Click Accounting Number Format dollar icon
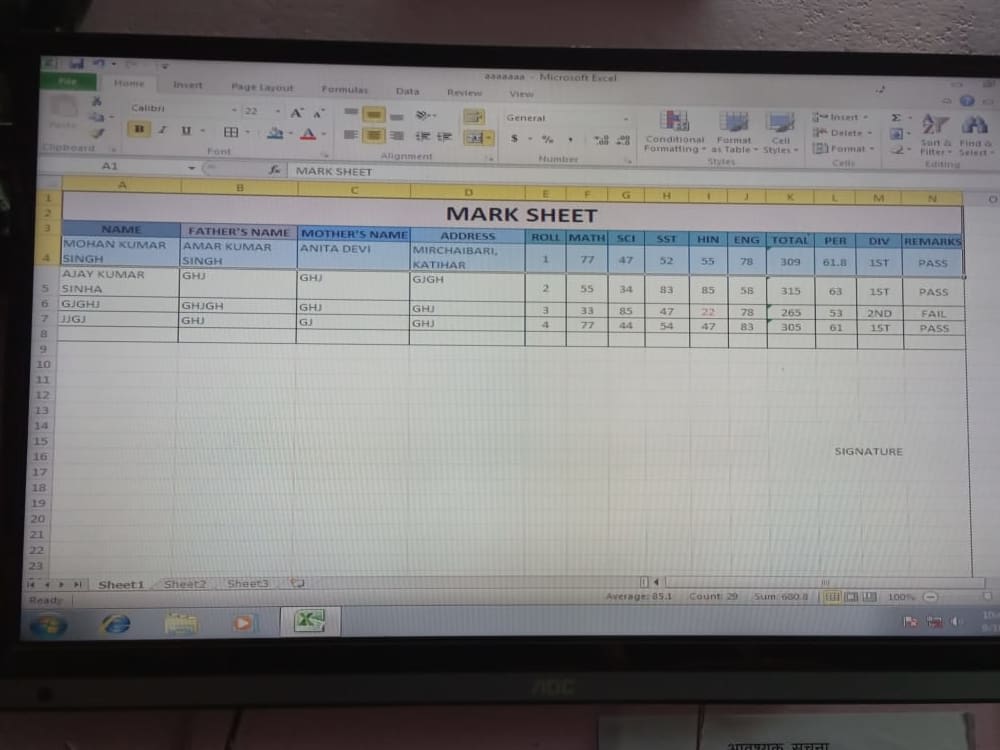The height and width of the screenshot is (750, 1000). click(x=514, y=138)
